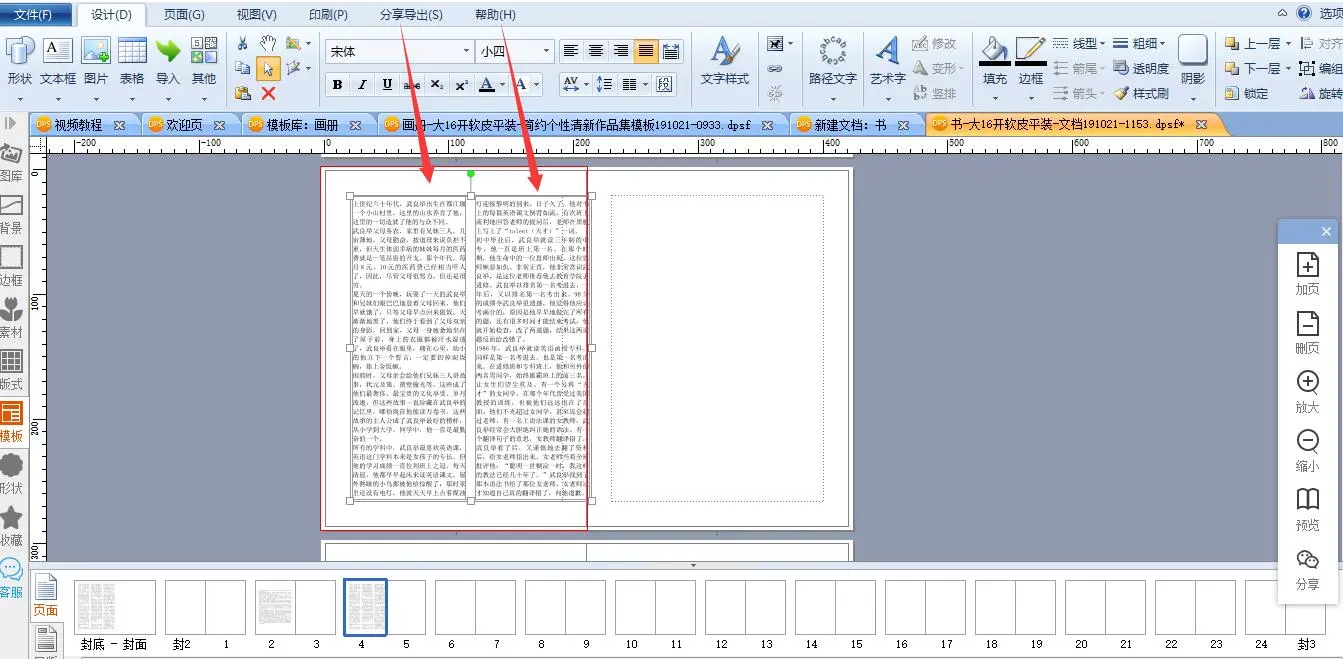Toggle bold formatting

point(337,85)
